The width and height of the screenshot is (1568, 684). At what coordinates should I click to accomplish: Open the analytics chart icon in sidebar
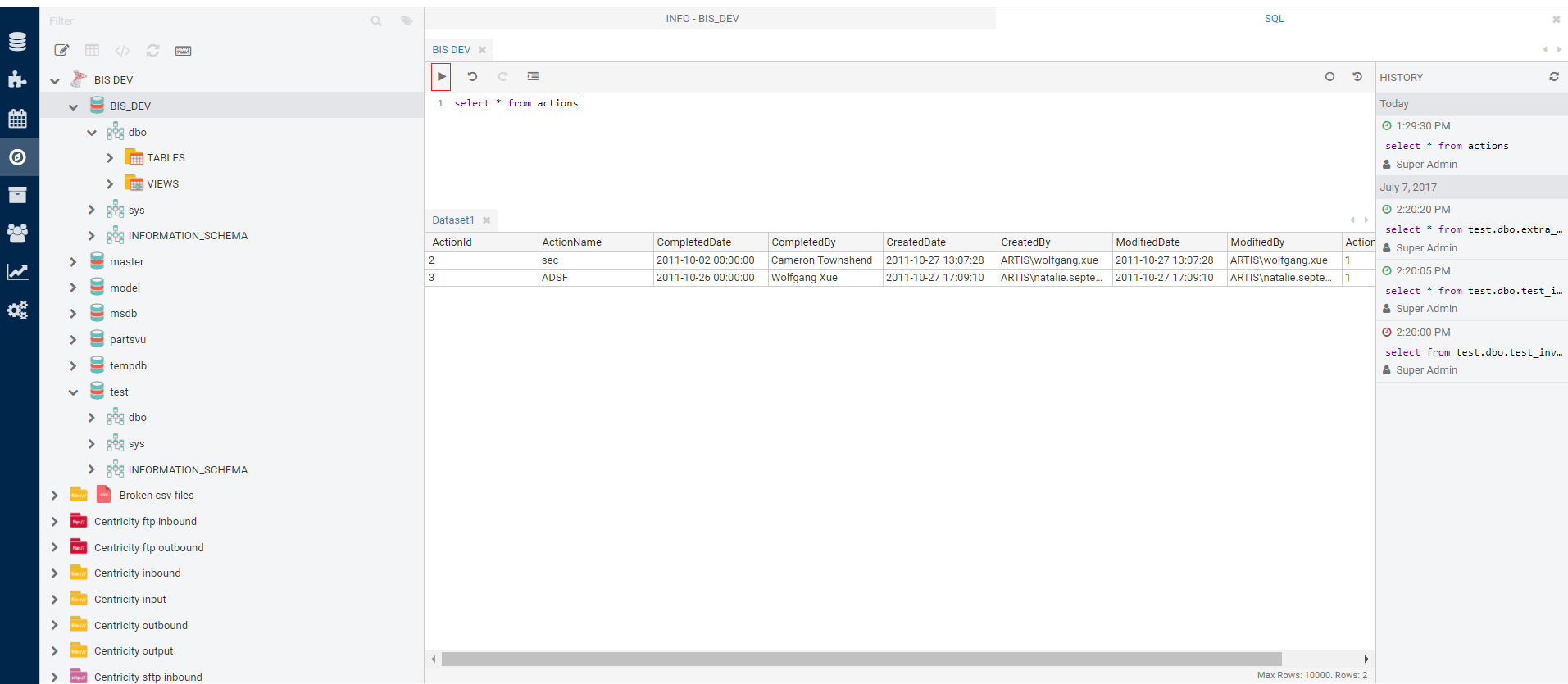point(17,272)
